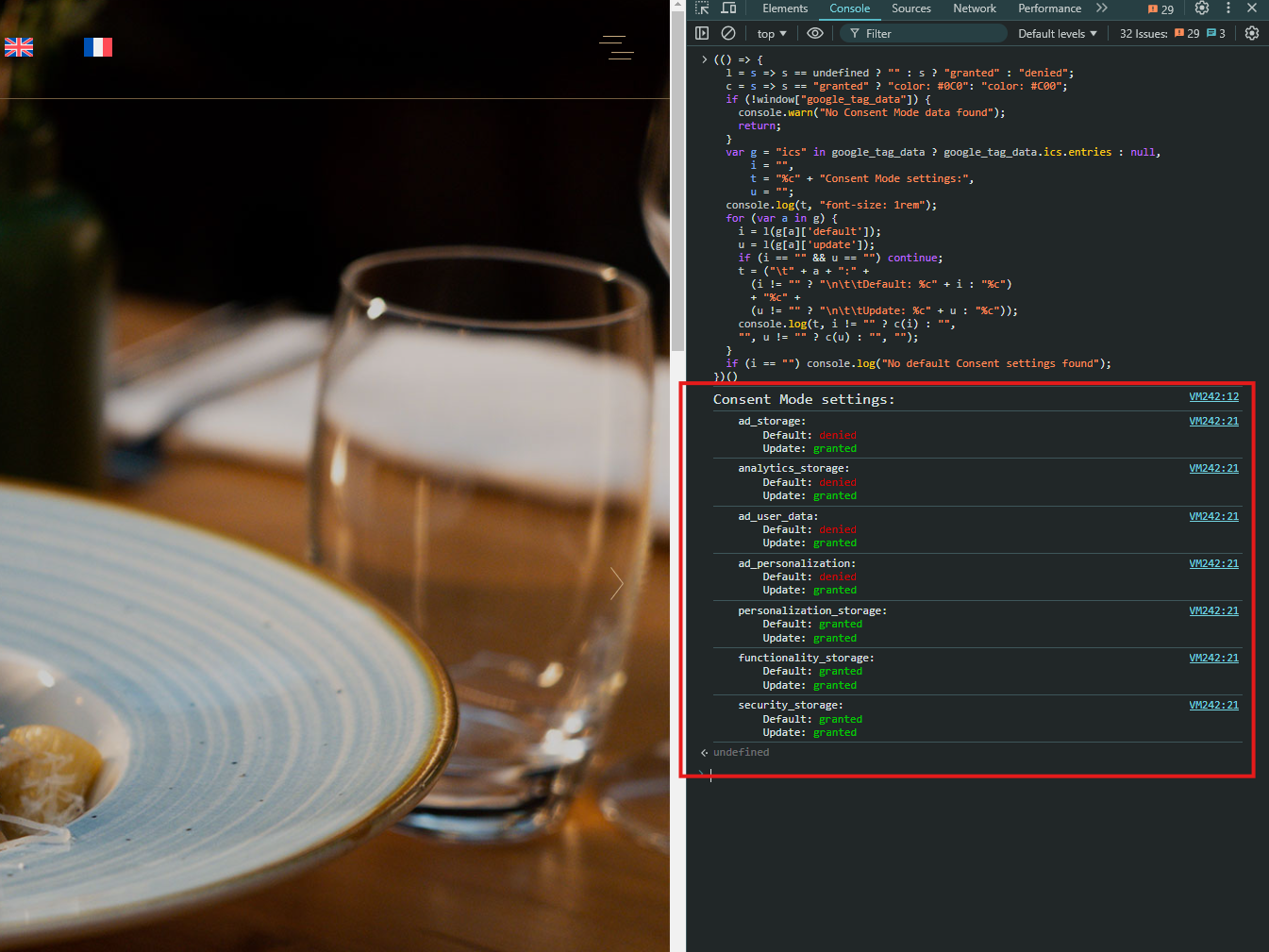Open VM242:12 source link
The height and width of the screenshot is (952, 1269).
(x=1213, y=397)
